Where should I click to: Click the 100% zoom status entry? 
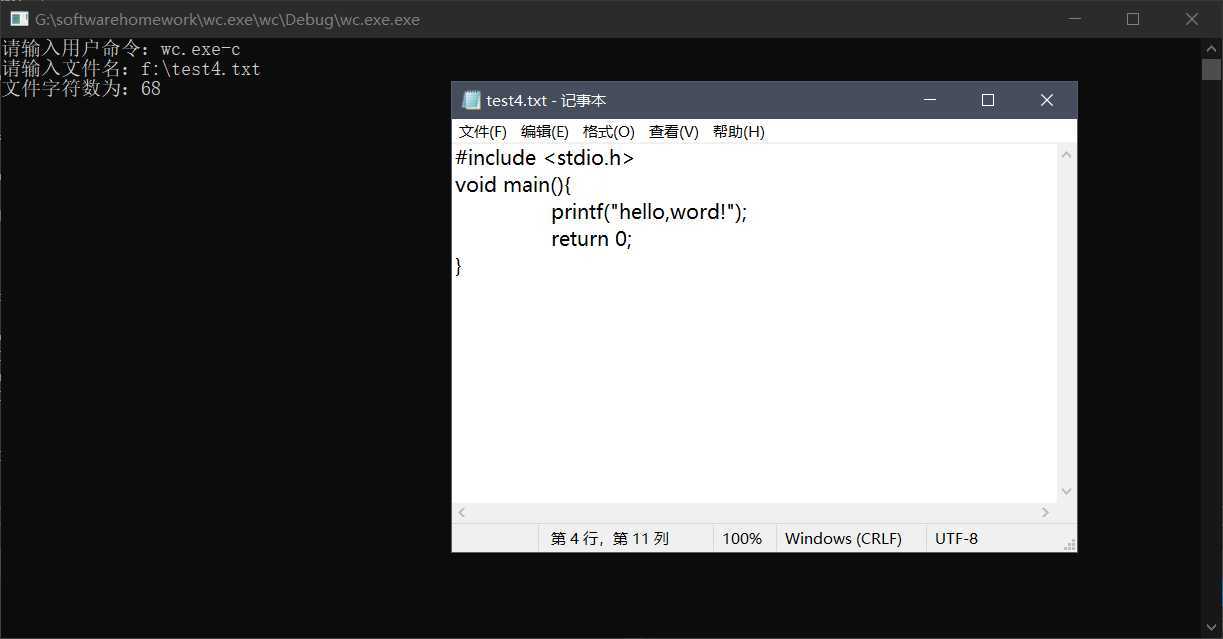742,538
